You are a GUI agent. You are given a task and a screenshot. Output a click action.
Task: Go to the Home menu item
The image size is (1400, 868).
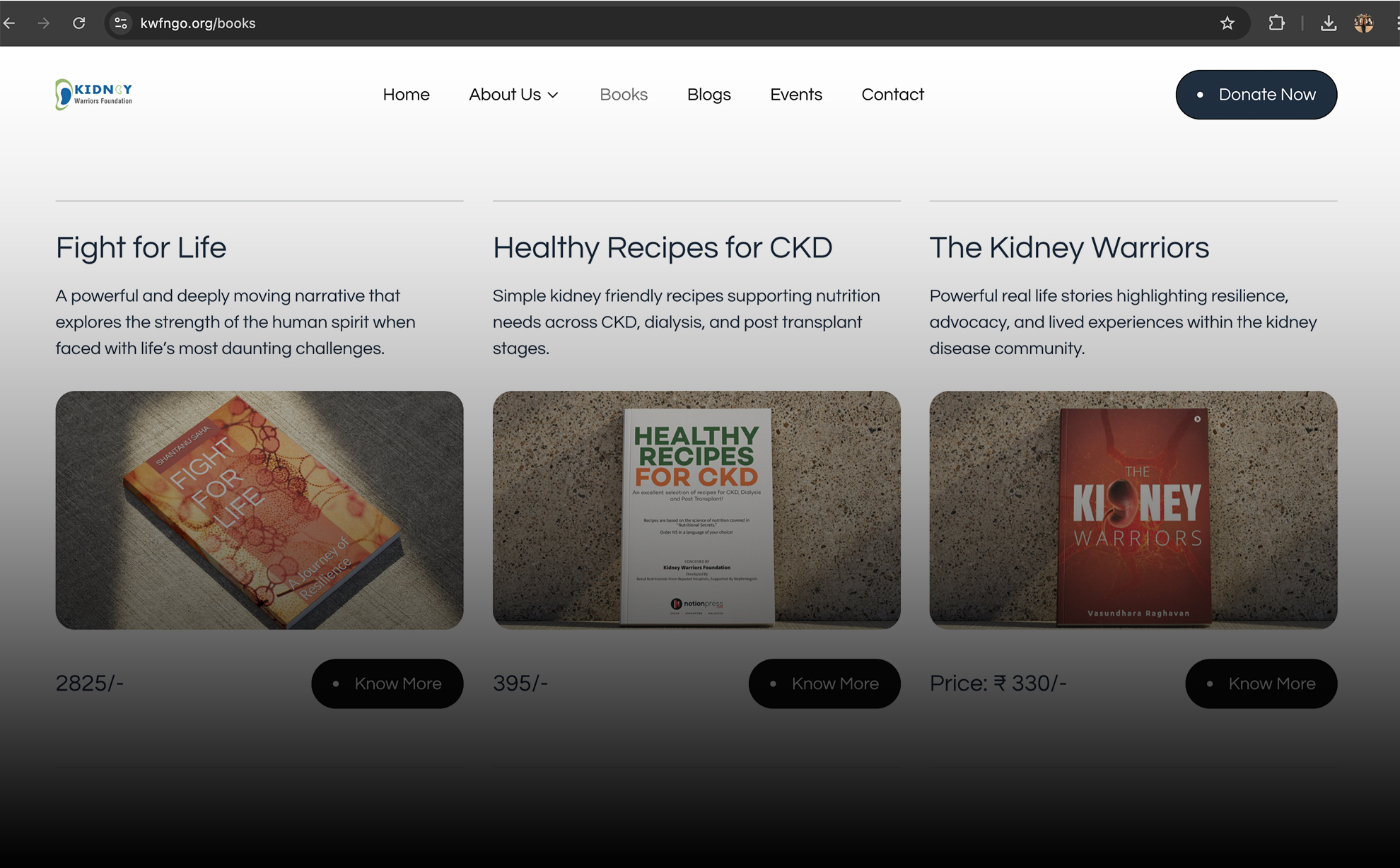click(406, 95)
